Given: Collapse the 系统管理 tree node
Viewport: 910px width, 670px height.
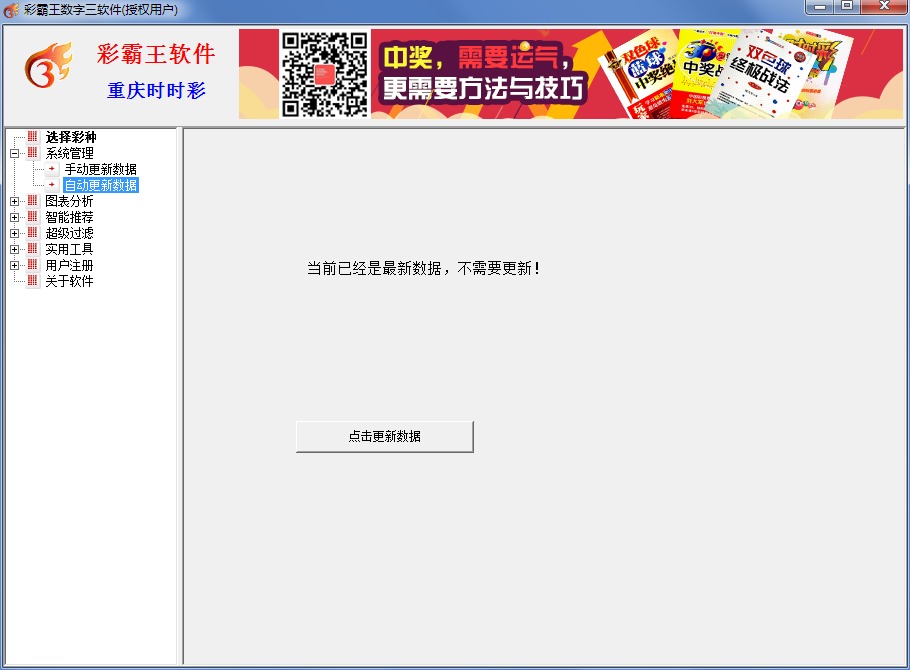Looking at the screenshot, I should 14,153.
